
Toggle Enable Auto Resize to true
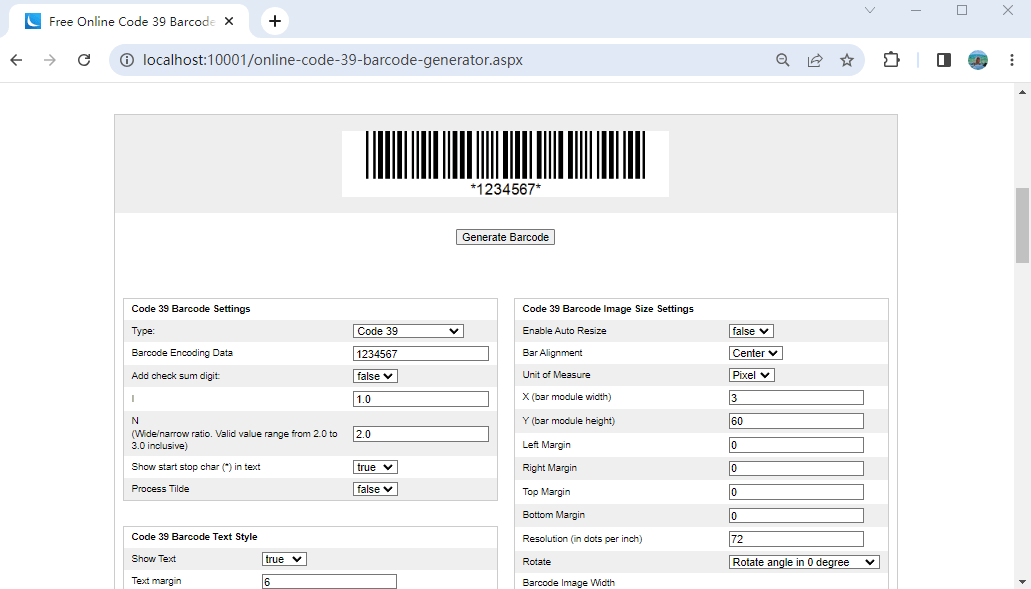point(749,330)
